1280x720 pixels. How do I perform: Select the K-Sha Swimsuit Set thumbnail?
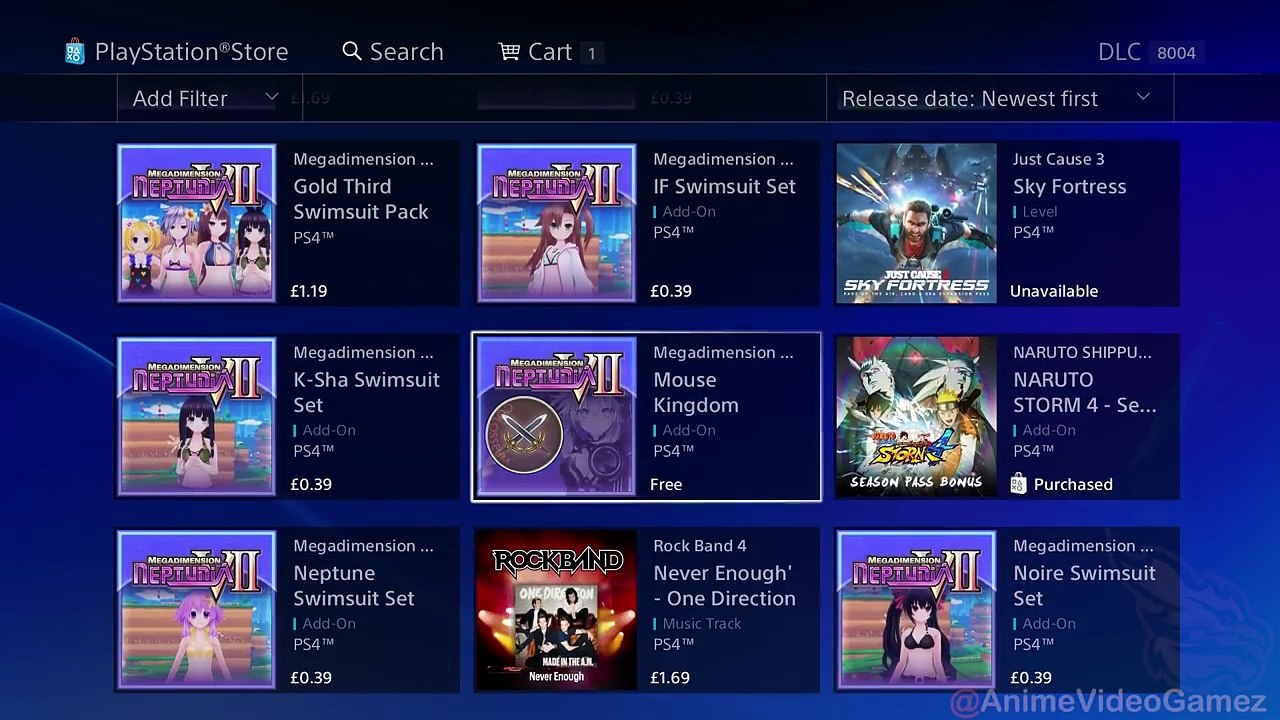click(197, 416)
